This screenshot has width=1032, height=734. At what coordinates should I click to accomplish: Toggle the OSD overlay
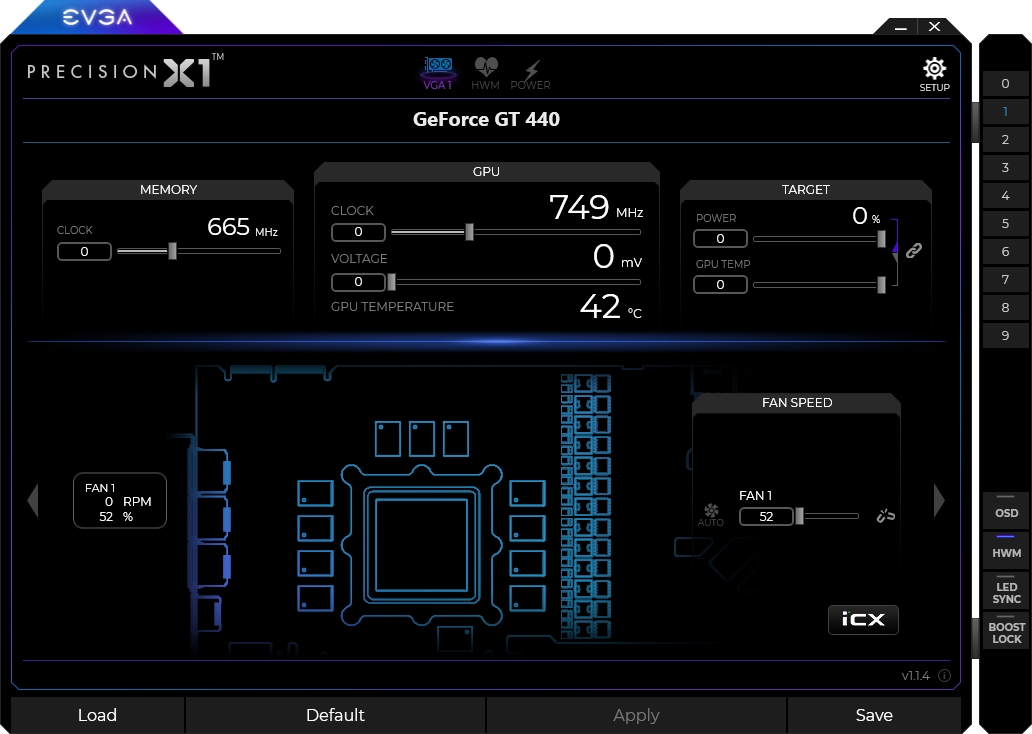tap(1006, 510)
